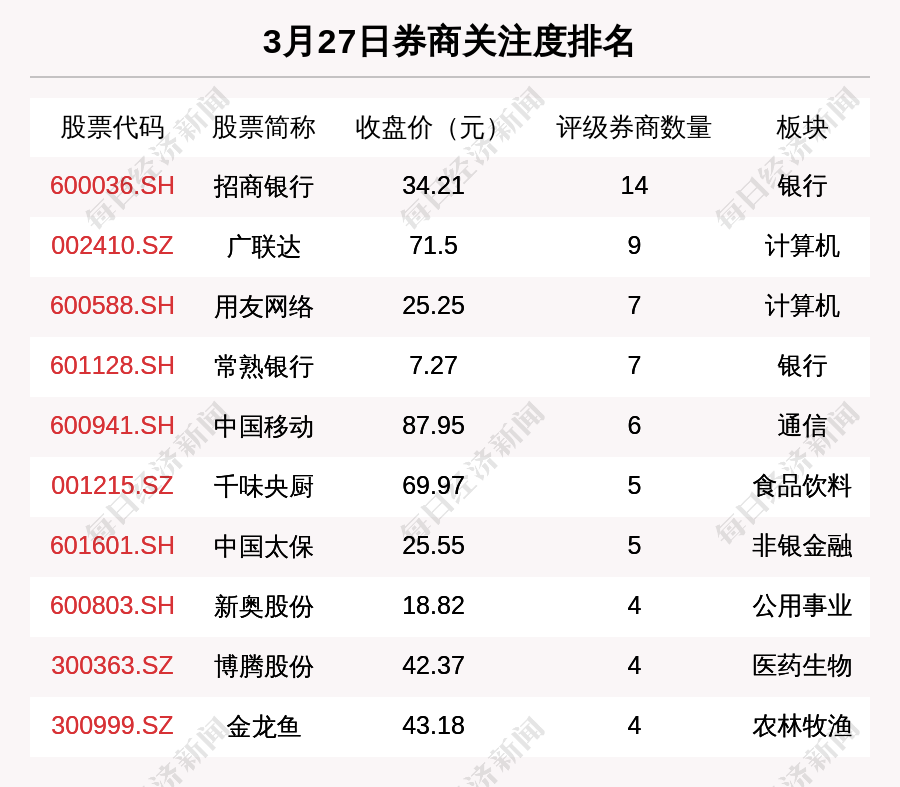Click the stock name 金龙鱼
The image size is (900, 787).
[263, 726]
